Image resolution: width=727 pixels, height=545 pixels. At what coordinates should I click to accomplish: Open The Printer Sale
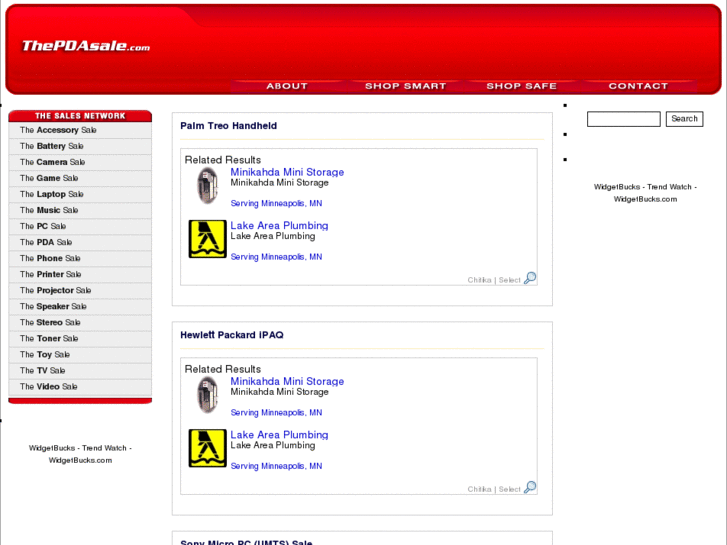[51, 274]
